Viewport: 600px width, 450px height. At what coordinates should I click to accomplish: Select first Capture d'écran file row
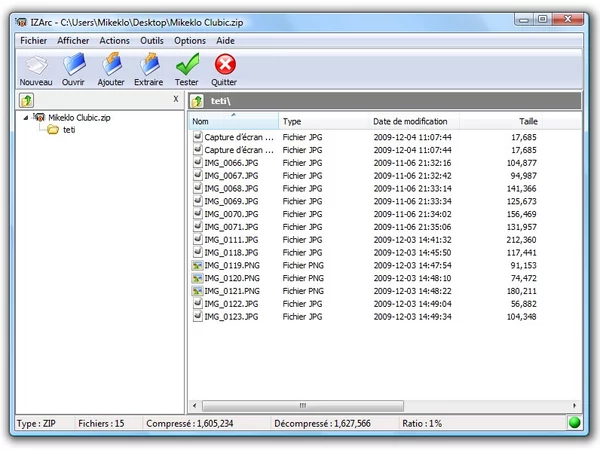tap(365, 137)
